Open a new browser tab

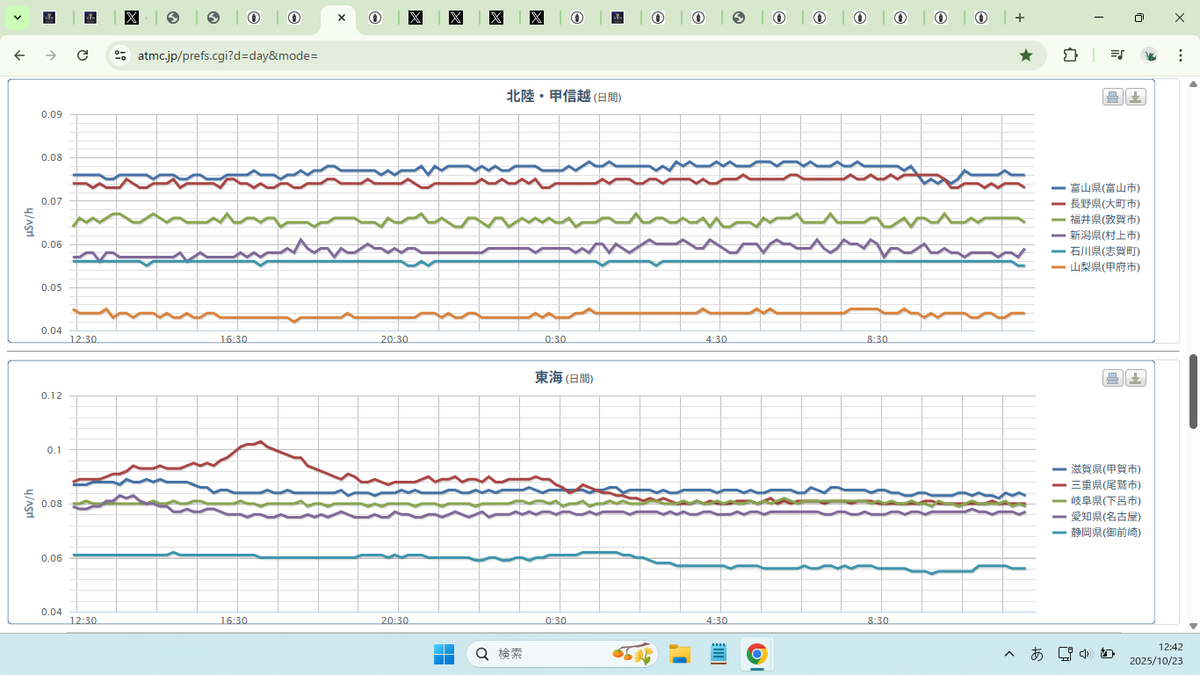[x=1020, y=18]
